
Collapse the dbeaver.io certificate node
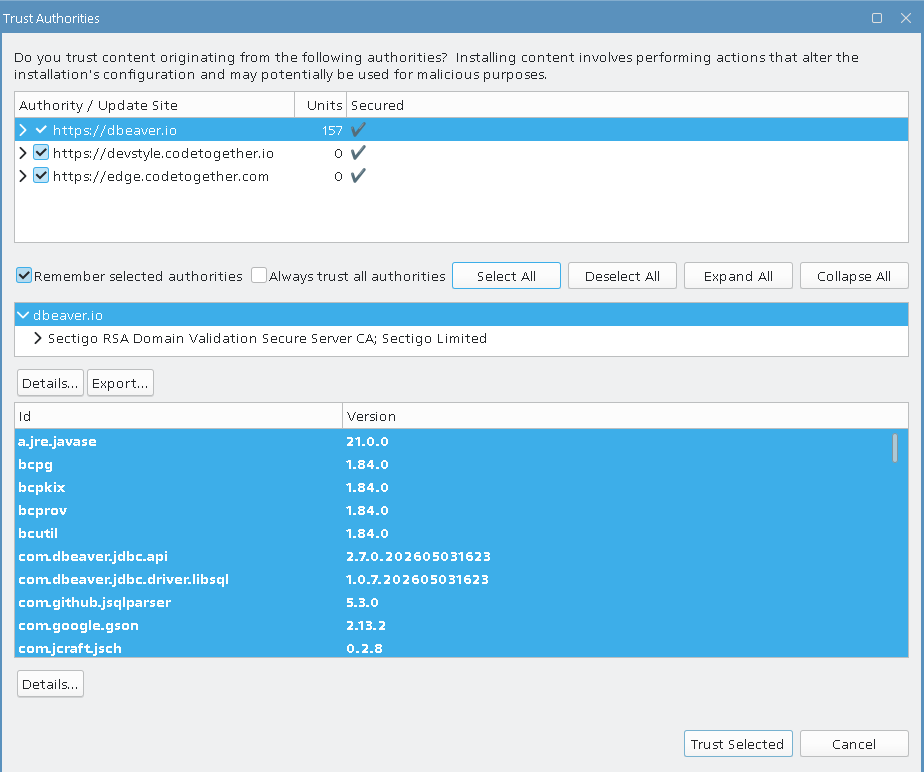click(x=23, y=315)
